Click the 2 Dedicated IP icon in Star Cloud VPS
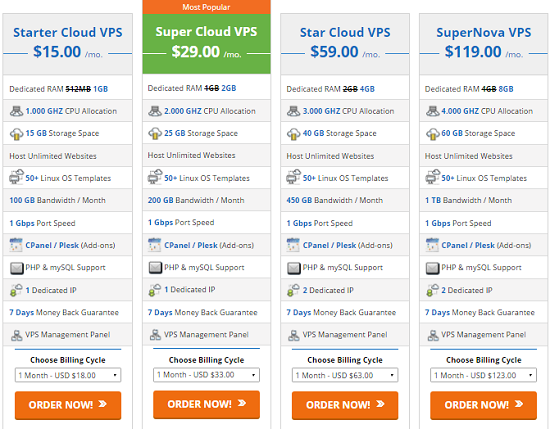Image resolution: width=550 pixels, height=429 pixels. pyautogui.click(x=293, y=290)
